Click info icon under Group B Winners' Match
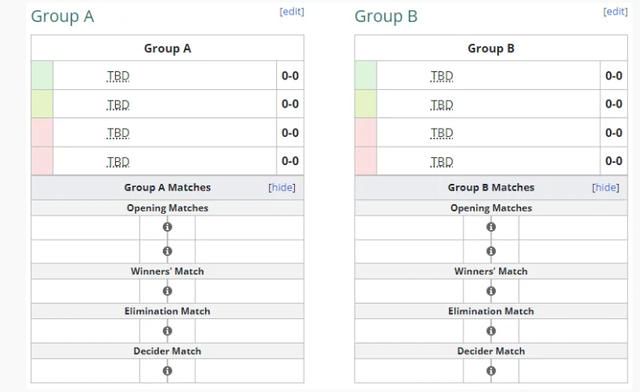This screenshot has width=640, height=392. click(491, 291)
